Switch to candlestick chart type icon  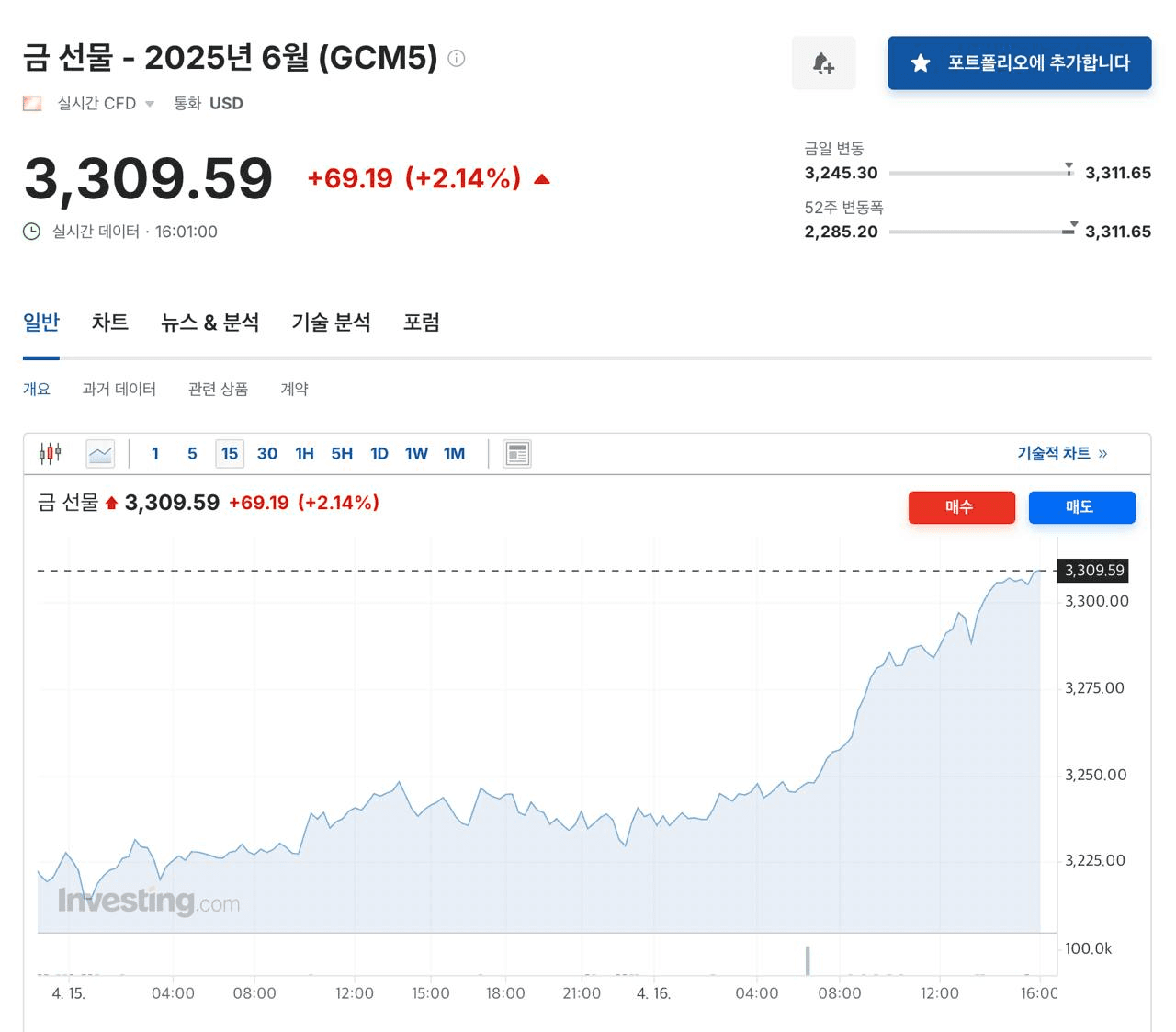click(50, 453)
